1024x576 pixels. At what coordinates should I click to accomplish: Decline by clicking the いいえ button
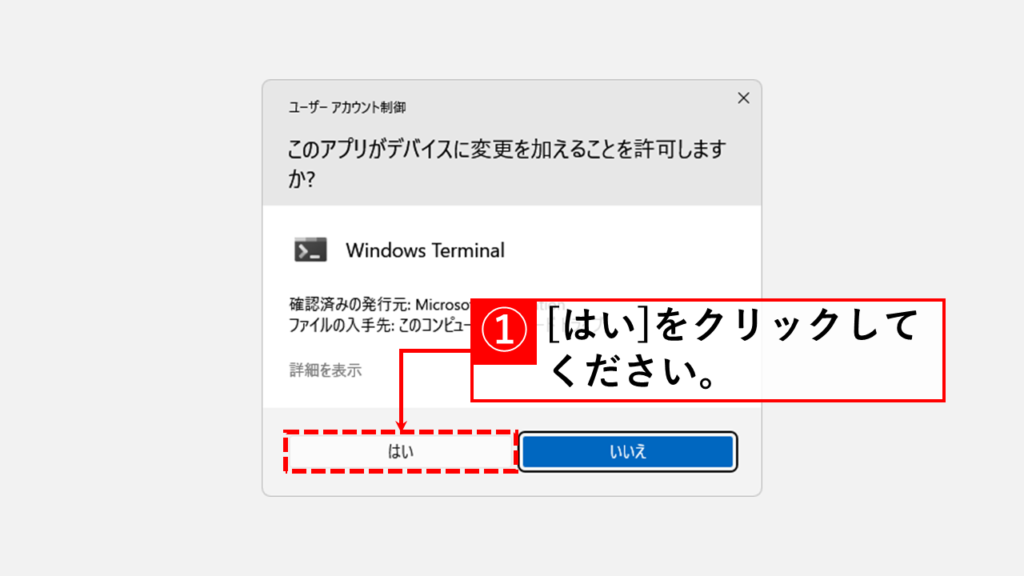(628, 451)
